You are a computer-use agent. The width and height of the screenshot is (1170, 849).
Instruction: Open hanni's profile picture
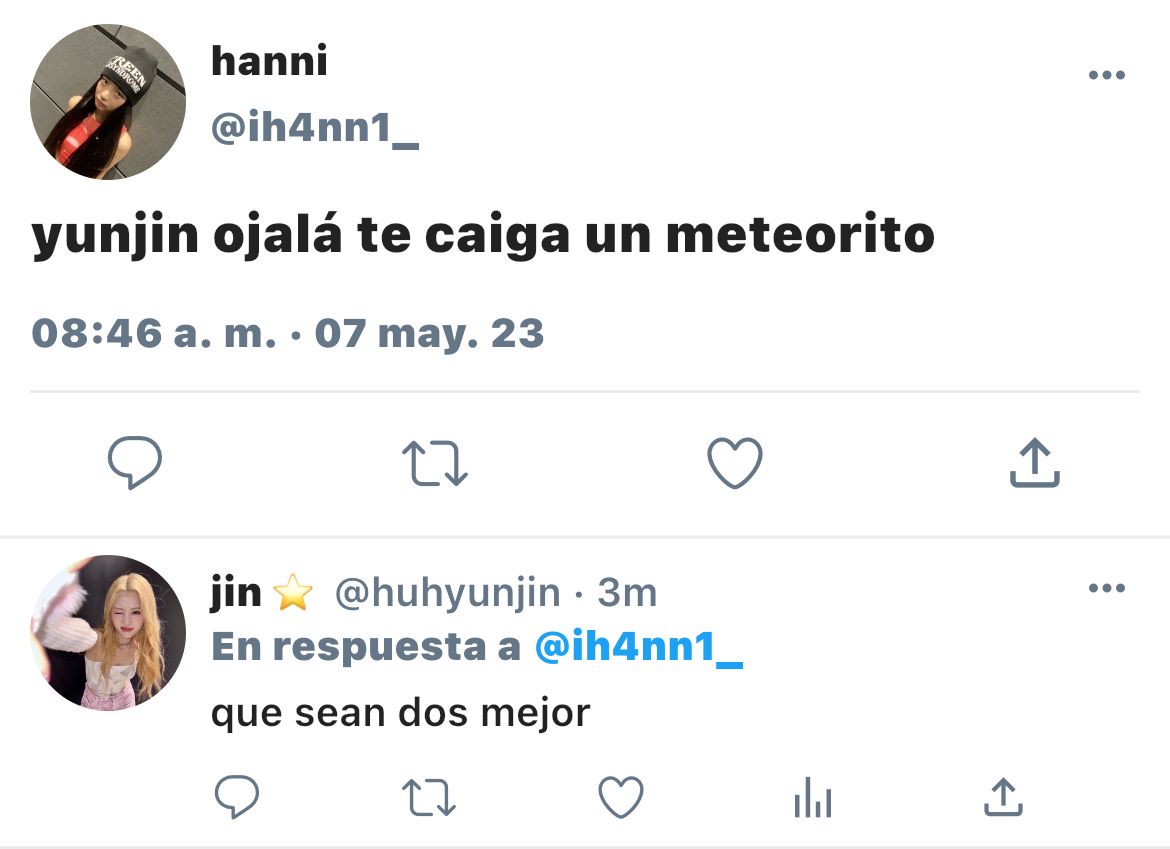tap(107, 101)
